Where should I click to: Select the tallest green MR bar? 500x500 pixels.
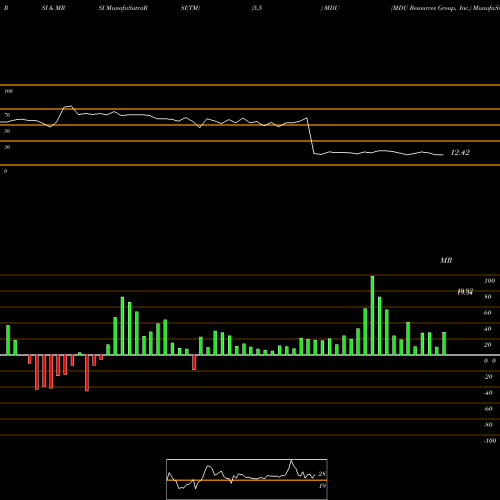click(372, 315)
